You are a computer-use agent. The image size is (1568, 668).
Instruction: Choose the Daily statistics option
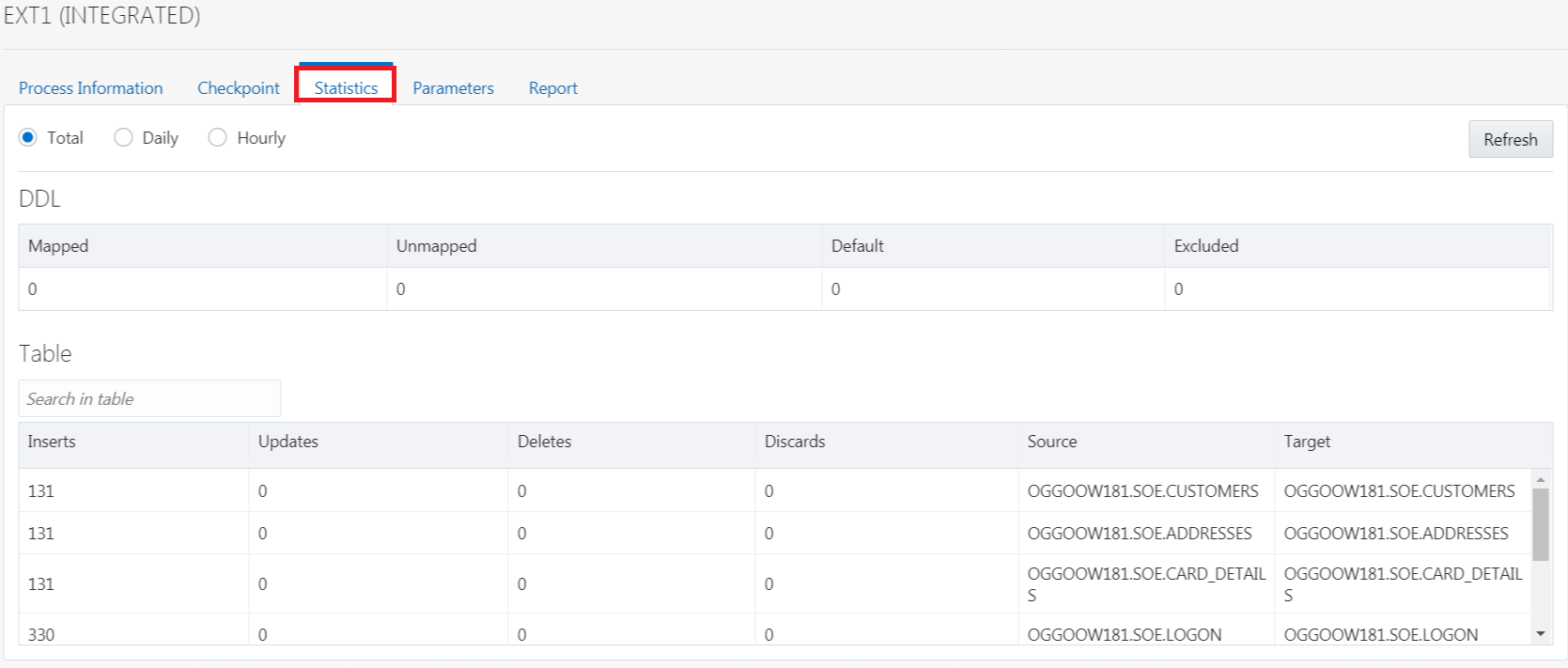pos(123,137)
